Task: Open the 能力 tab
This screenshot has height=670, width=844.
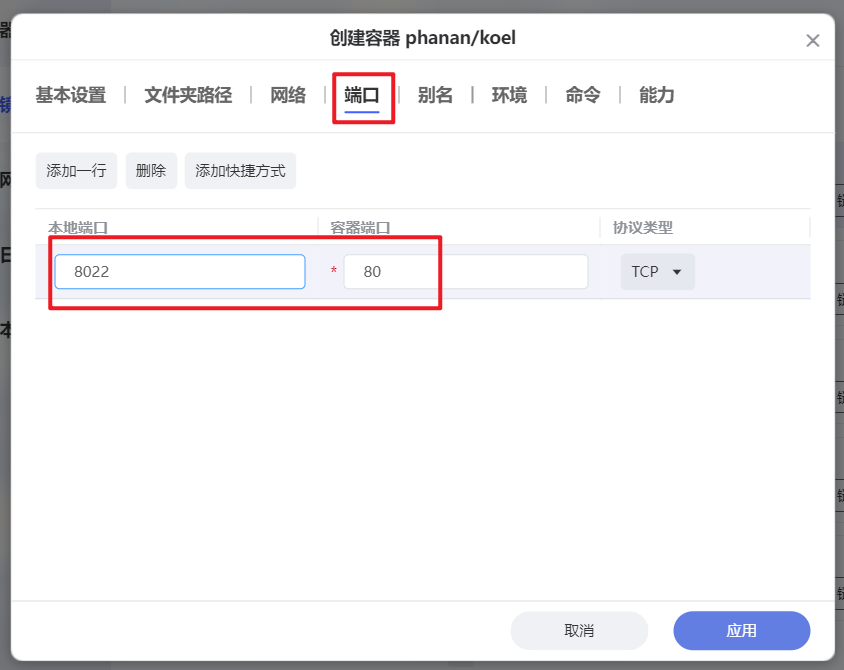Action: pyautogui.click(x=655, y=95)
